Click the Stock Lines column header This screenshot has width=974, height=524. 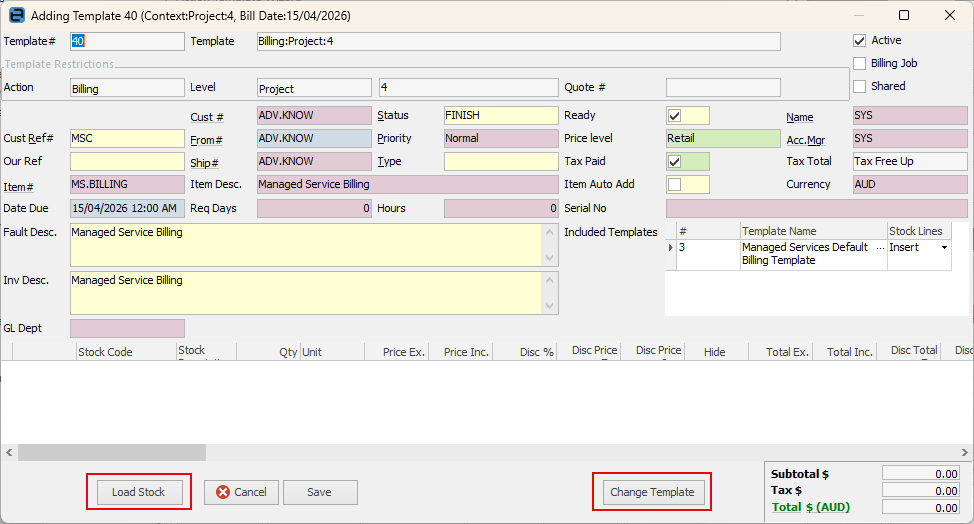coord(919,231)
